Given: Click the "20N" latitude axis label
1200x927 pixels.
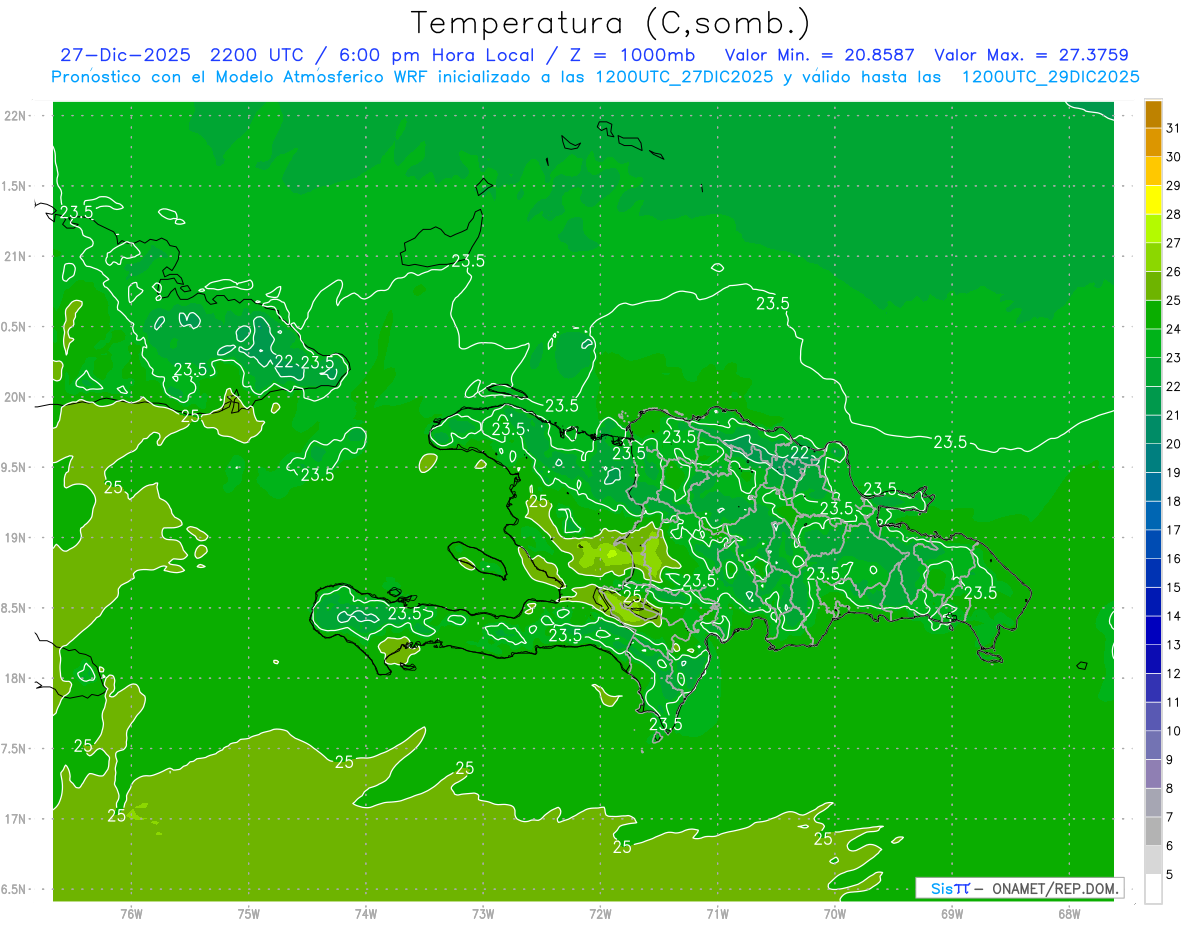Looking at the screenshot, I should [x=16, y=397].
